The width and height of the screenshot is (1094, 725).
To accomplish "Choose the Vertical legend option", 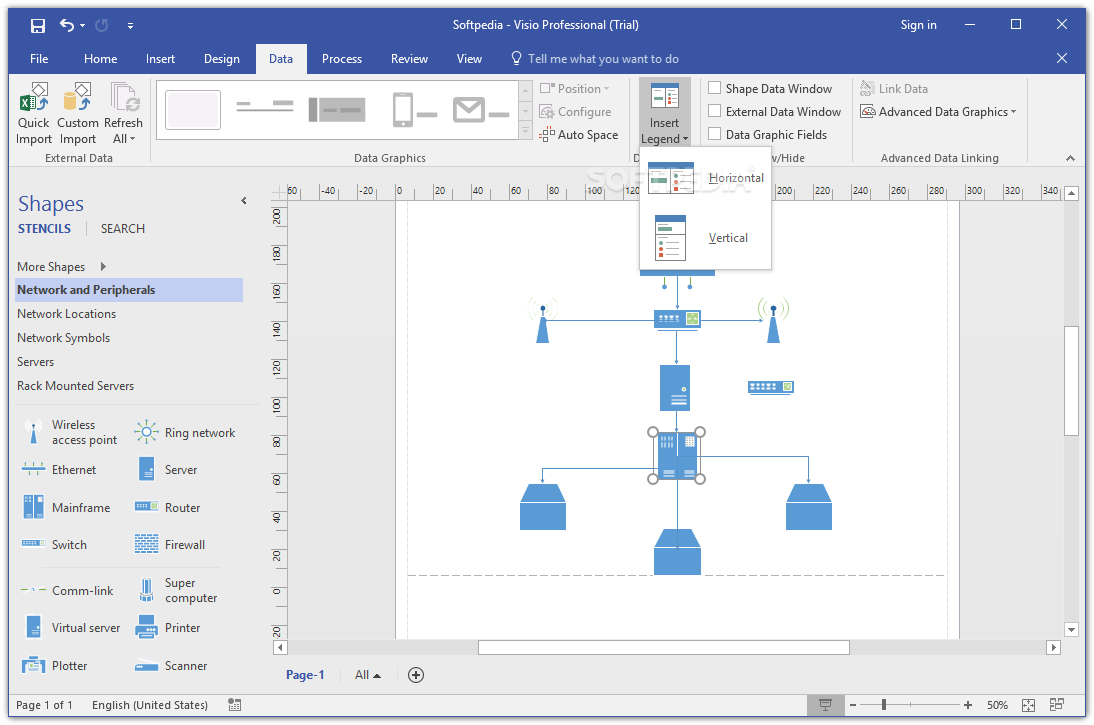I will [x=705, y=238].
